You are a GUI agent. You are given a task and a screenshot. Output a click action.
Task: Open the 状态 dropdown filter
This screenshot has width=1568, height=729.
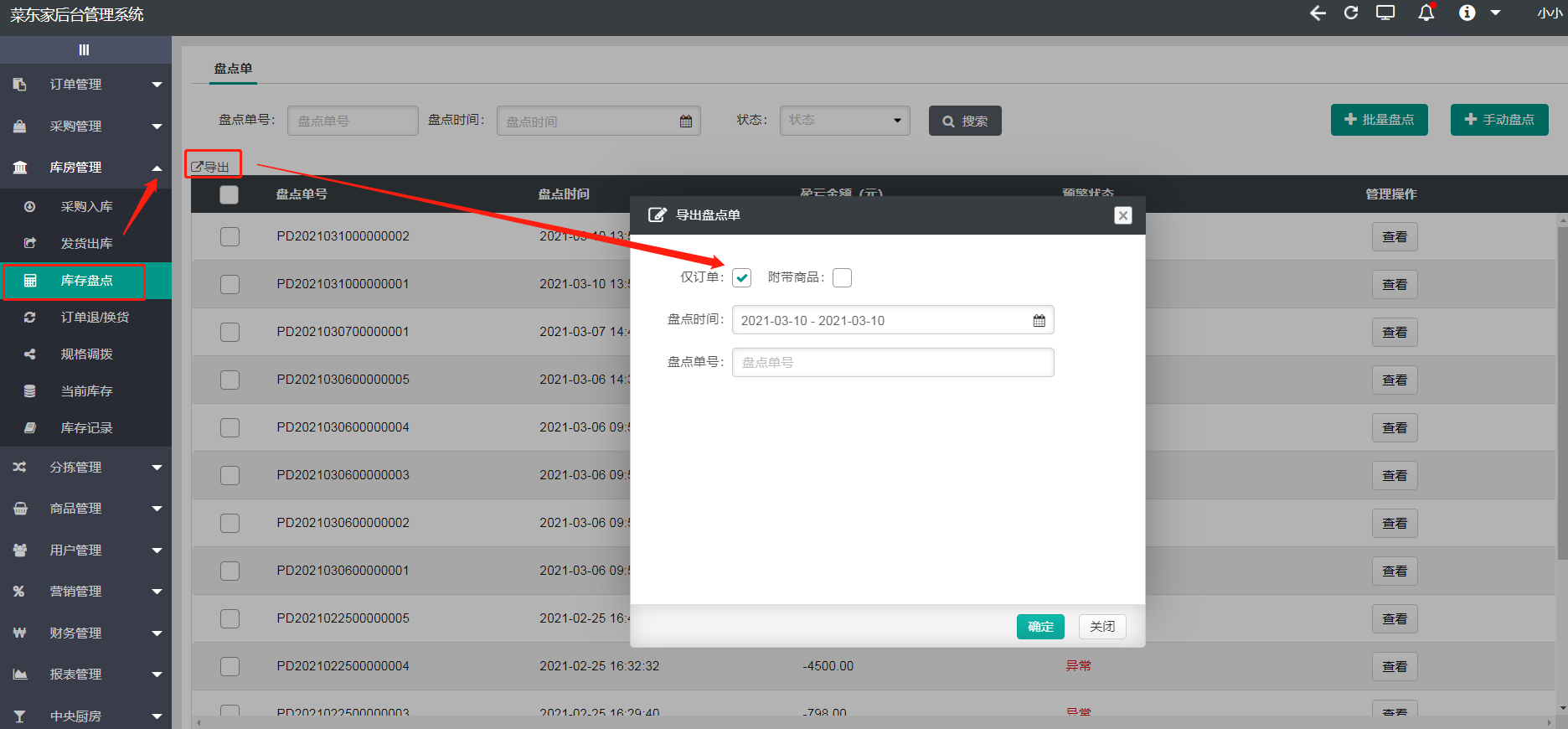point(844,121)
